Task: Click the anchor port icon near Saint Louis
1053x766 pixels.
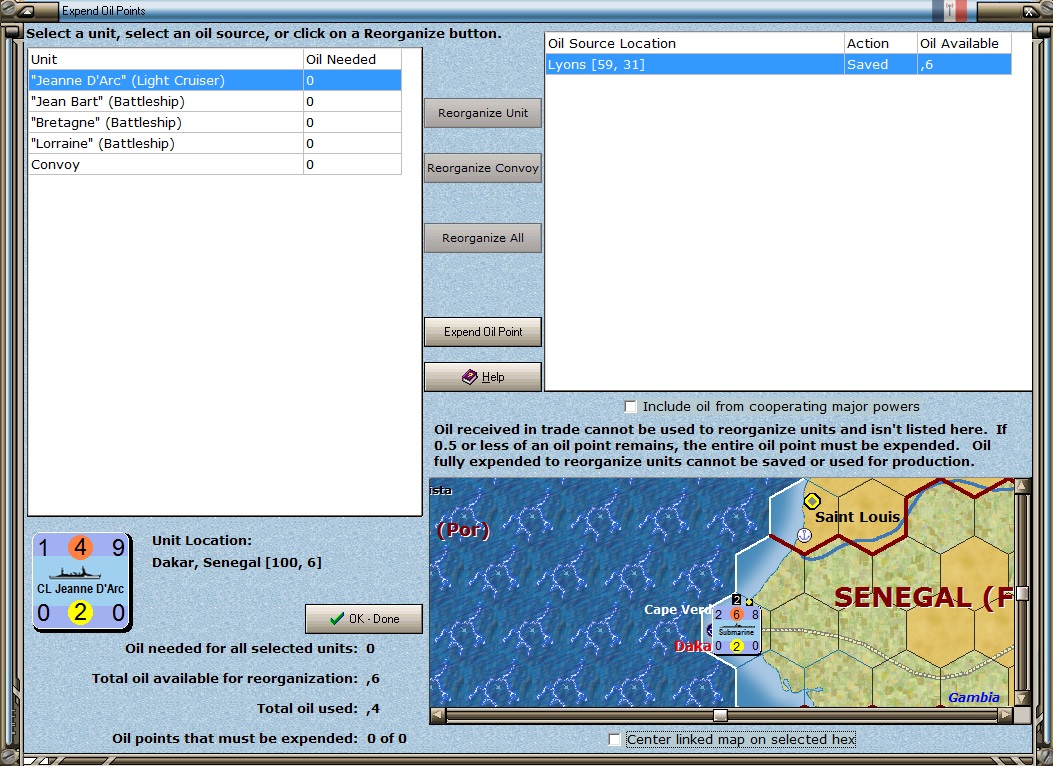Action: [x=804, y=535]
